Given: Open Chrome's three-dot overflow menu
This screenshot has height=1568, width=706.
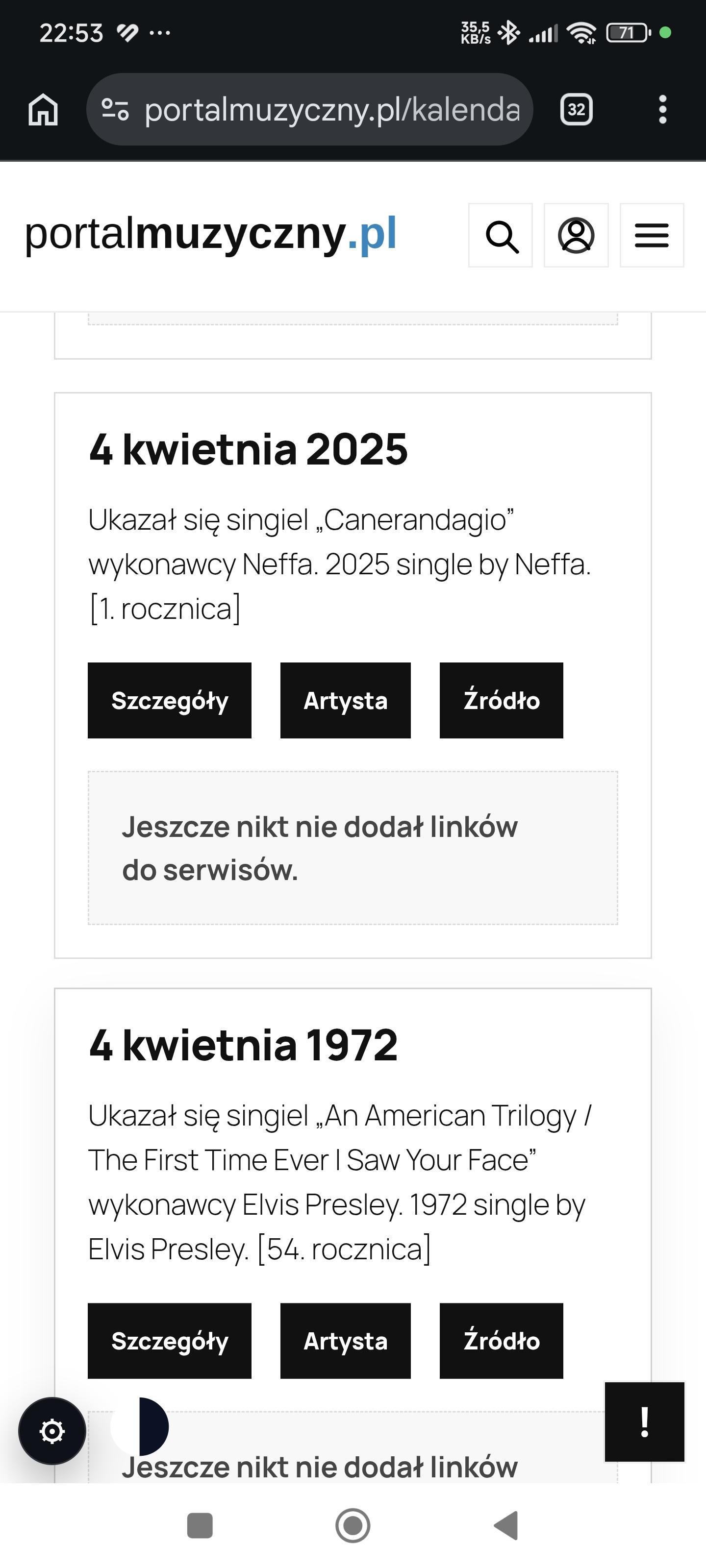Looking at the screenshot, I should pyautogui.click(x=662, y=110).
